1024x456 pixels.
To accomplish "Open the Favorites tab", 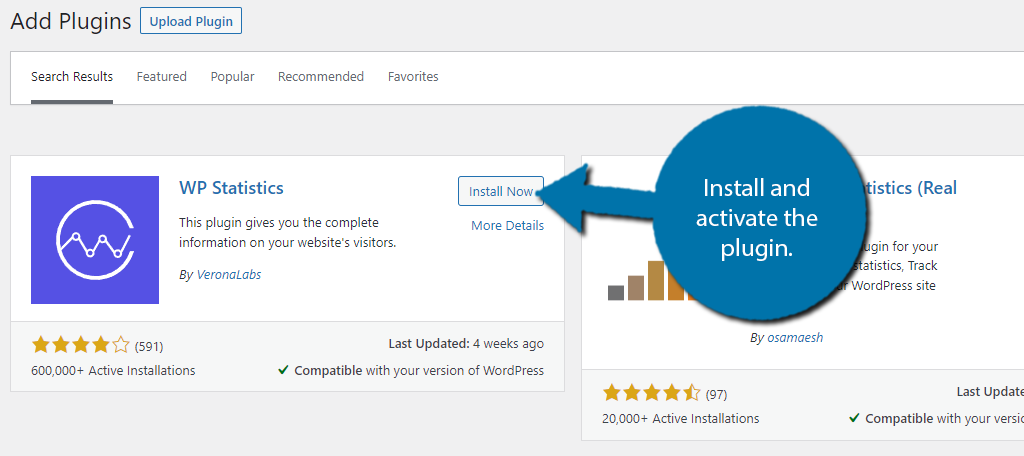I will click(x=413, y=76).
